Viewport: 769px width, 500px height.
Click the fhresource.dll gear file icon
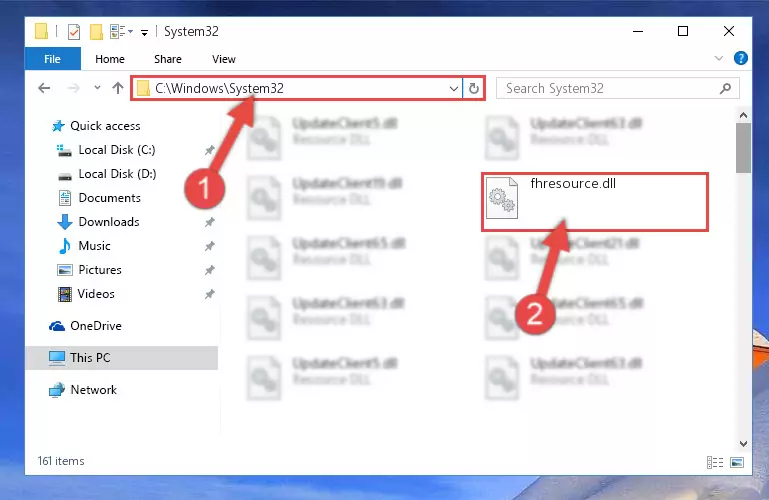pos(501,198)
